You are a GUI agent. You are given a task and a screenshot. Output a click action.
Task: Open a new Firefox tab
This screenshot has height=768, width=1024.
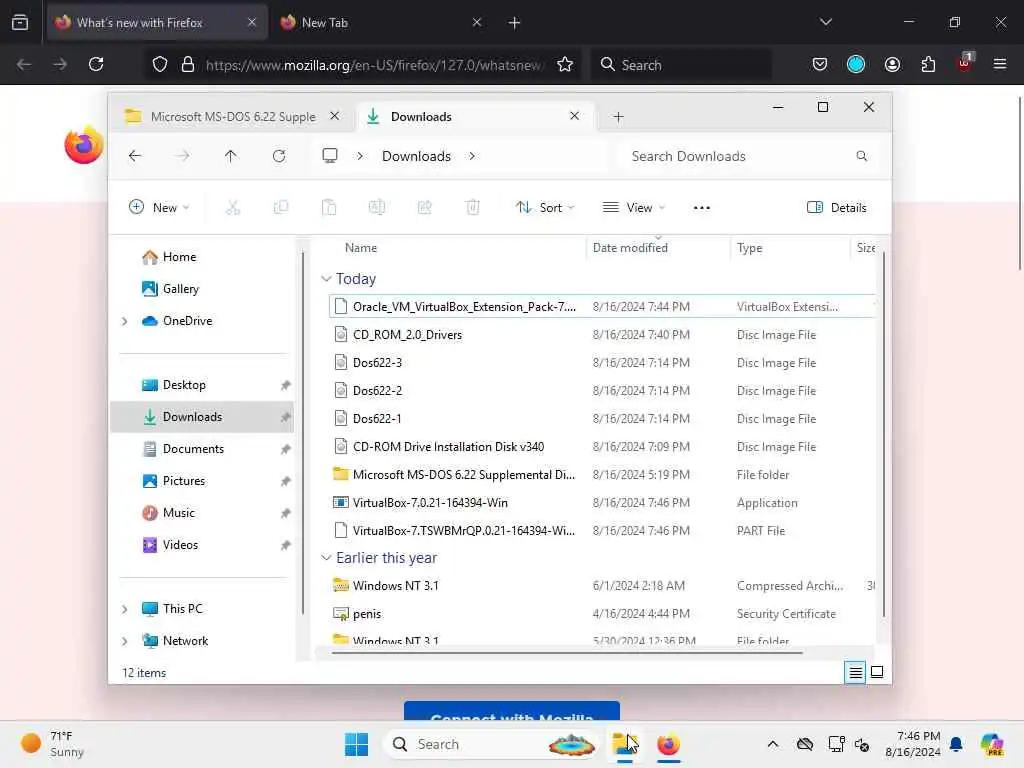tap(514, 23)
